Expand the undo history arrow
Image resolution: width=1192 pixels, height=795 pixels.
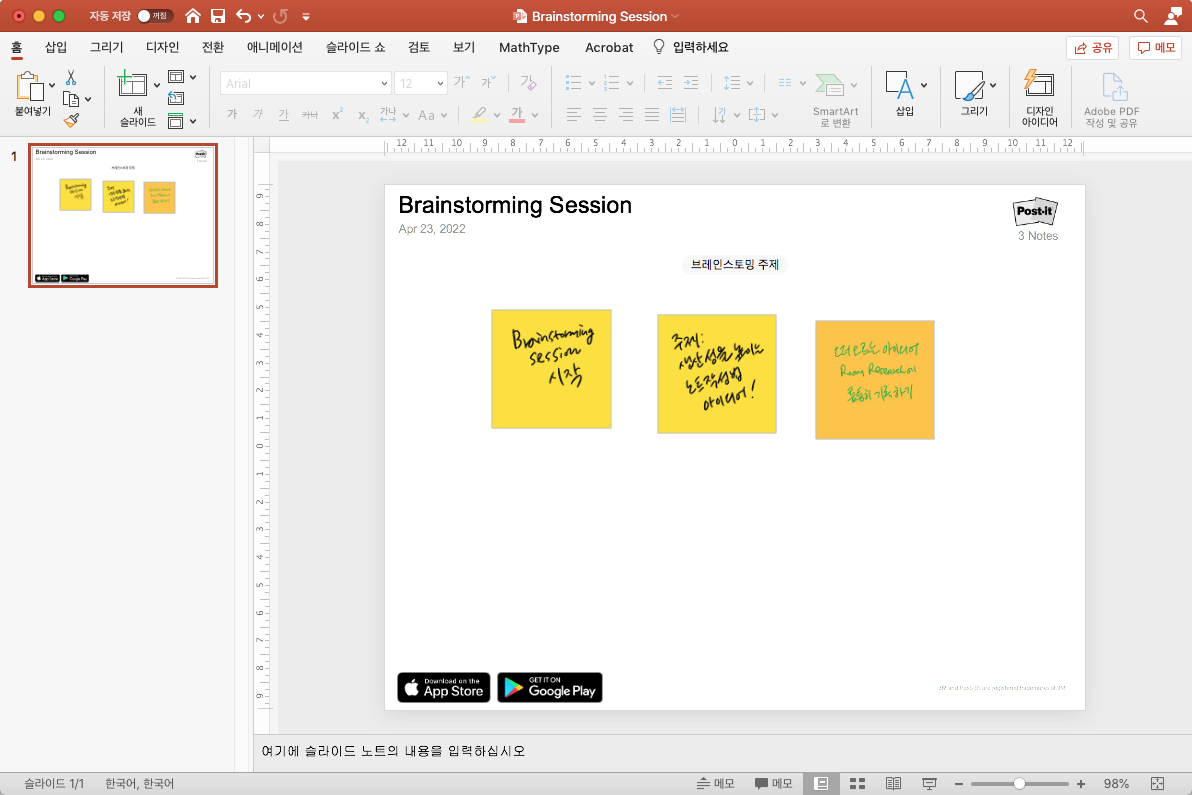tap(261, 16)
